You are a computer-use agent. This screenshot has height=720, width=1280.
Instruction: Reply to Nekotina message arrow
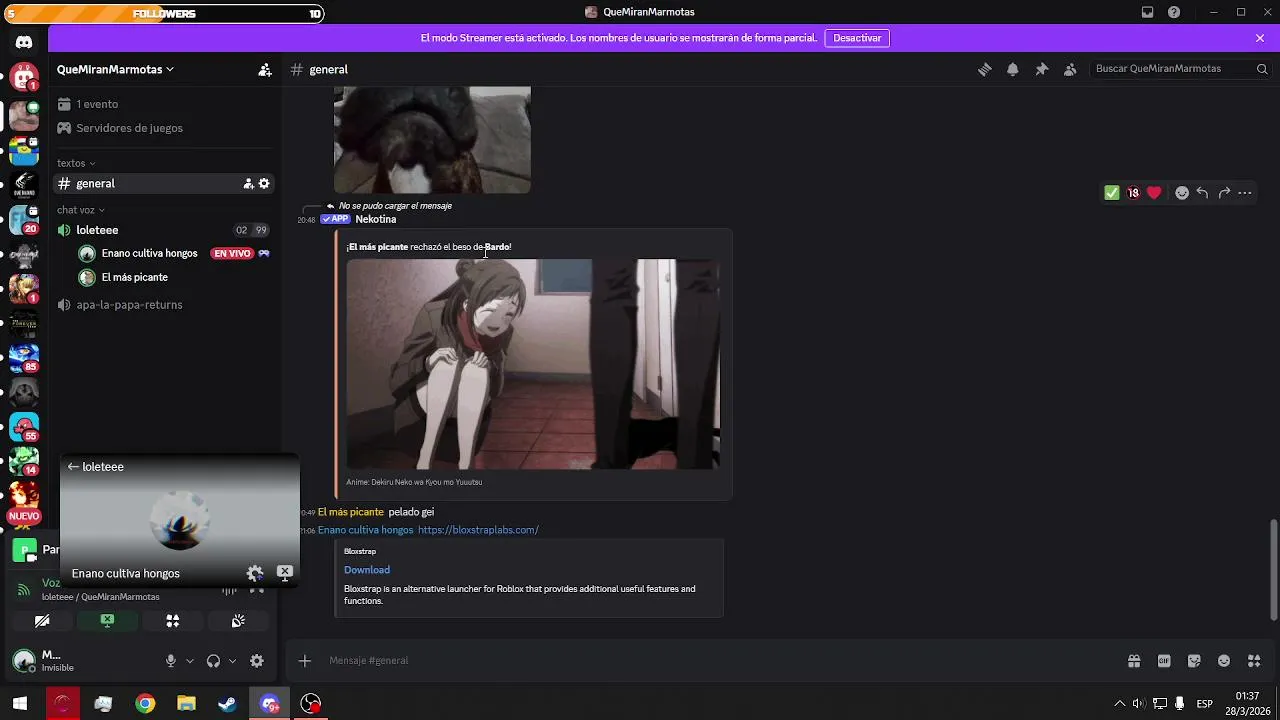(1202, 193)
